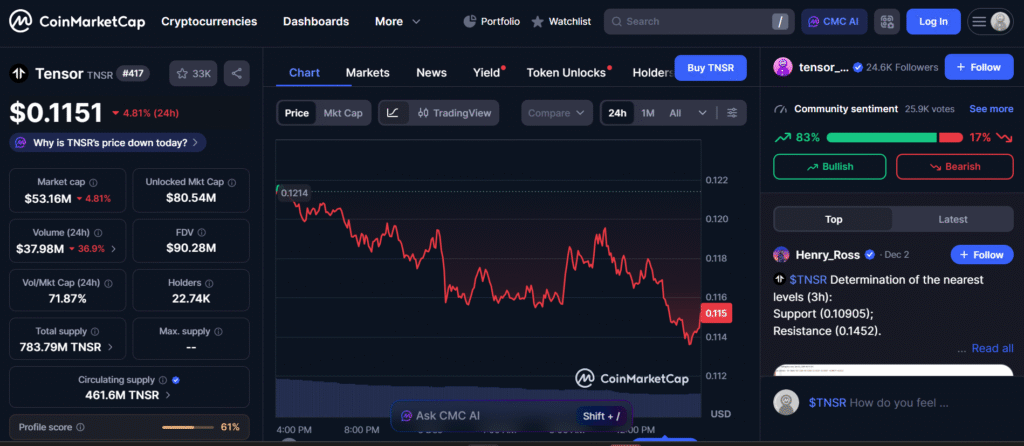Click the Log In button

tap(933, 22)
